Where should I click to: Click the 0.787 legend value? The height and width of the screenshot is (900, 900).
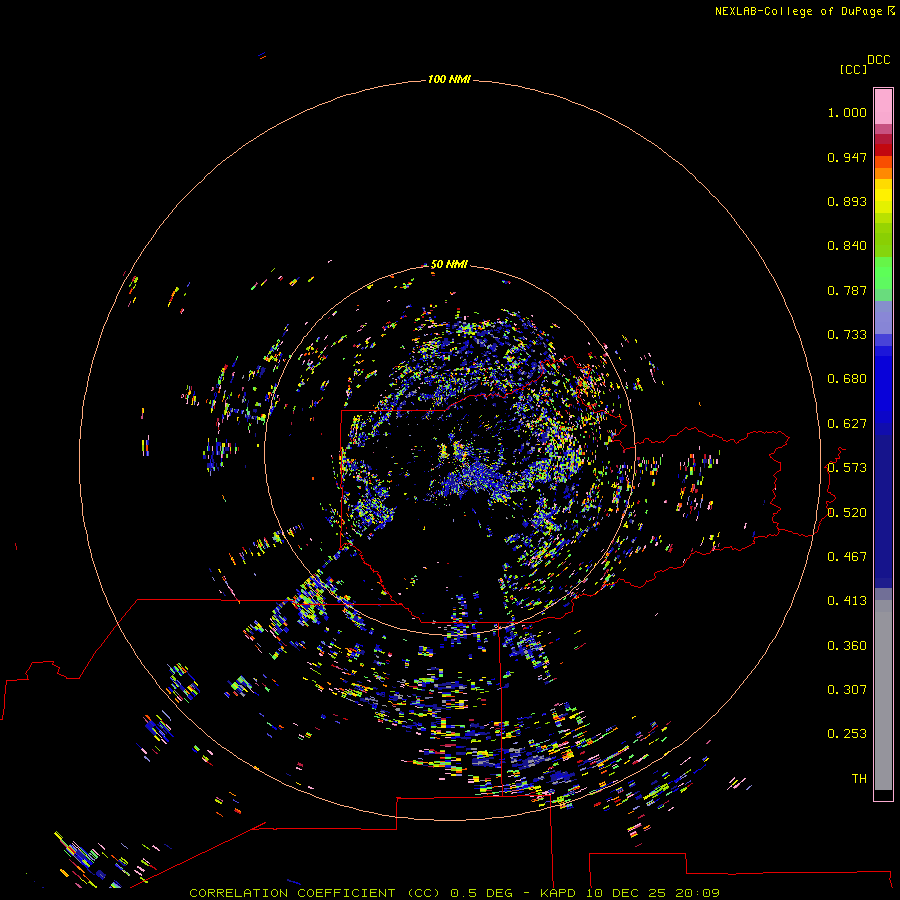pyautogui.click(x=847, y=290)
